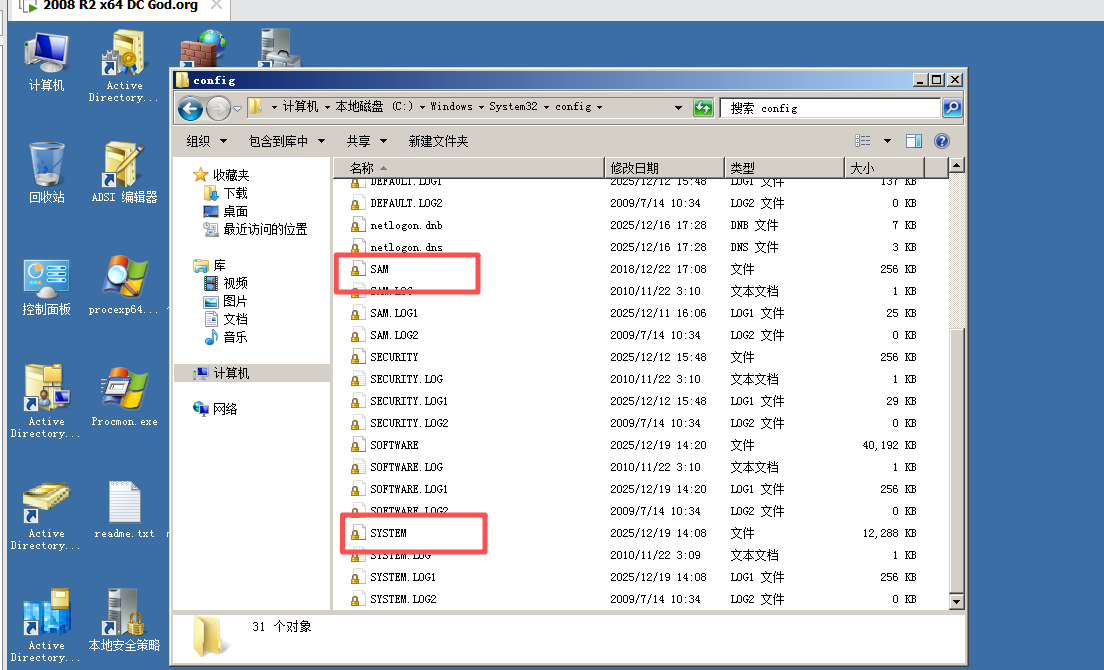The width and height of the screenshot is (1104, 670).
Task: Click the search magnifier icon
Action: click(952, 108)
